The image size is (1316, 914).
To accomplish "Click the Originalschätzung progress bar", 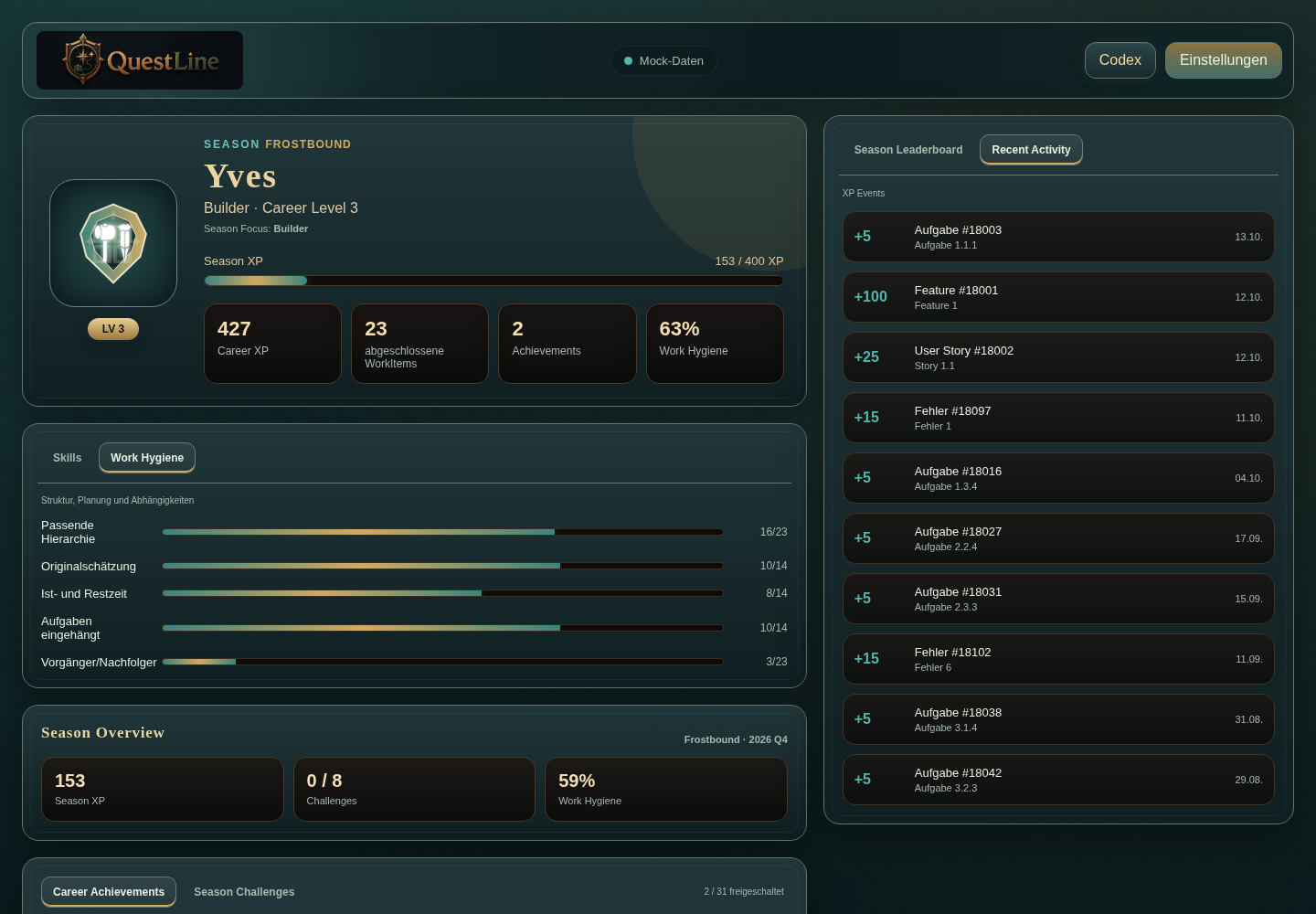I will tap(443, 566).
